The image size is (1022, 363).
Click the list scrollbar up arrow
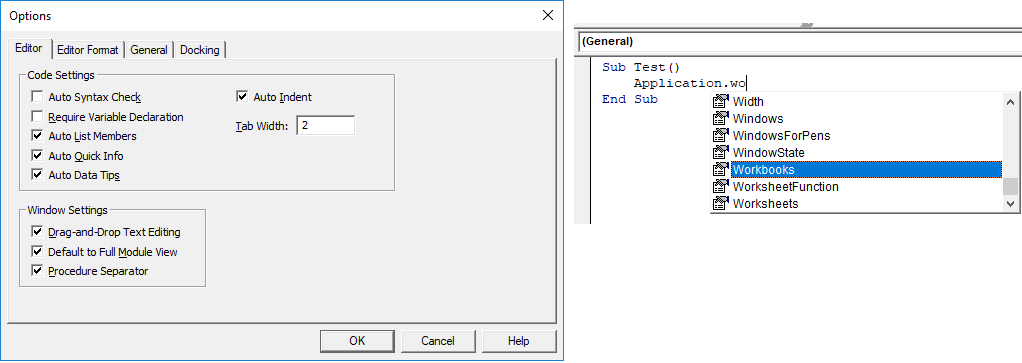point(1010,102)
